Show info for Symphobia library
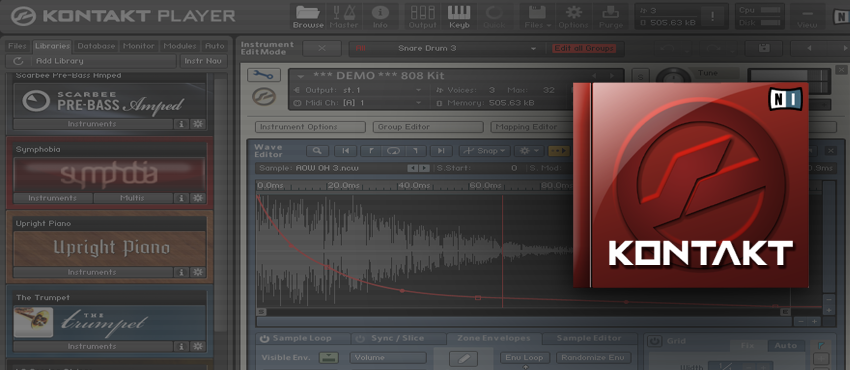 [x=181, y=198]
